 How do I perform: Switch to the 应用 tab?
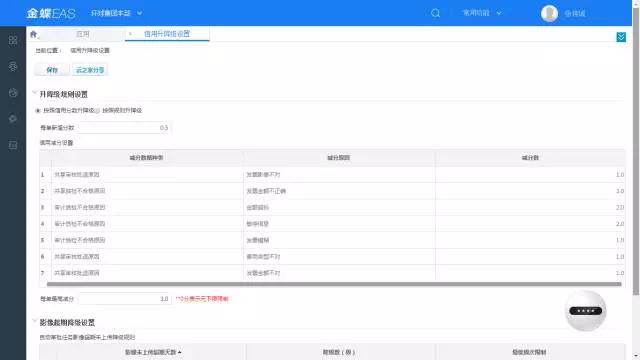click(x=83, y=34)
